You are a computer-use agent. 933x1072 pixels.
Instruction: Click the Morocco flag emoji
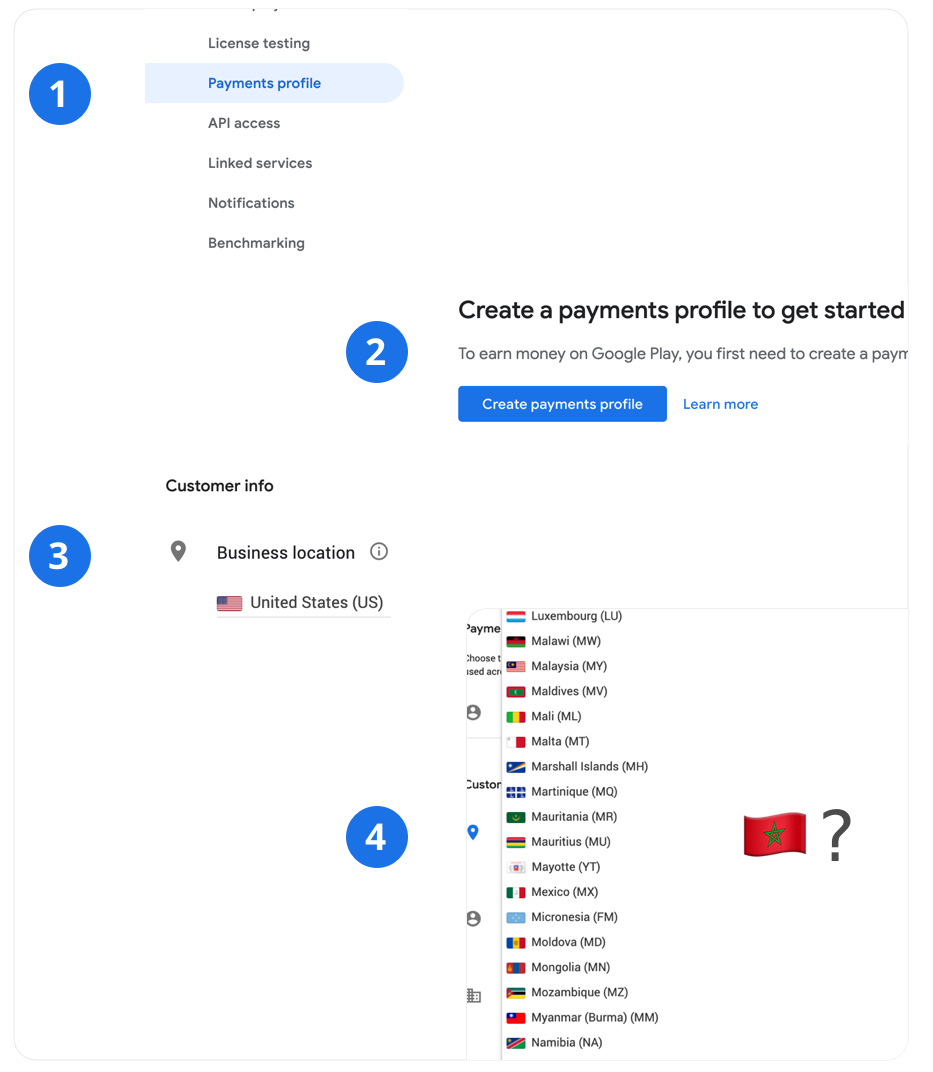[x=774, y=834]
